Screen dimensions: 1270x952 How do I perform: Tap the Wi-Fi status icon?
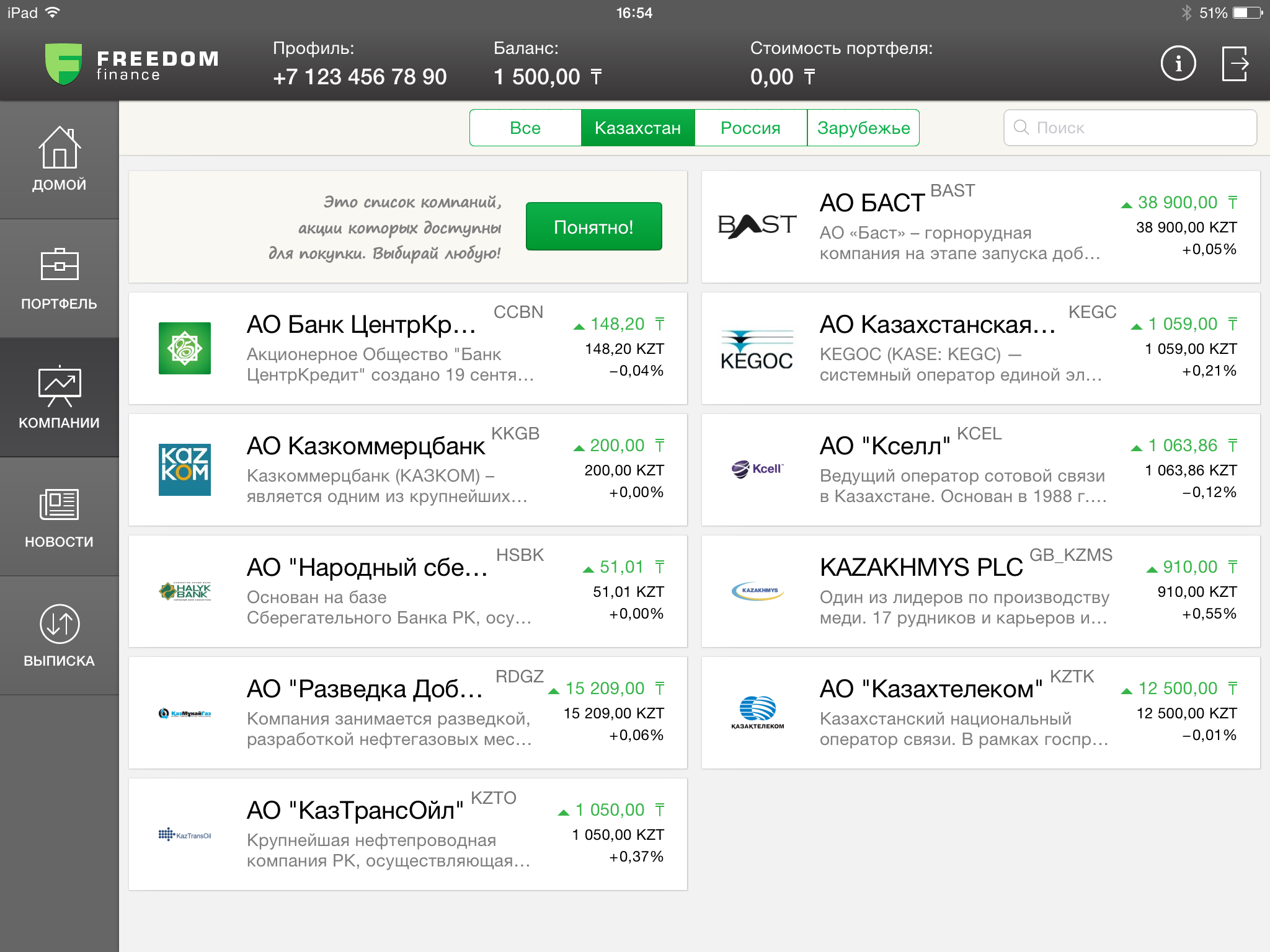53,12
